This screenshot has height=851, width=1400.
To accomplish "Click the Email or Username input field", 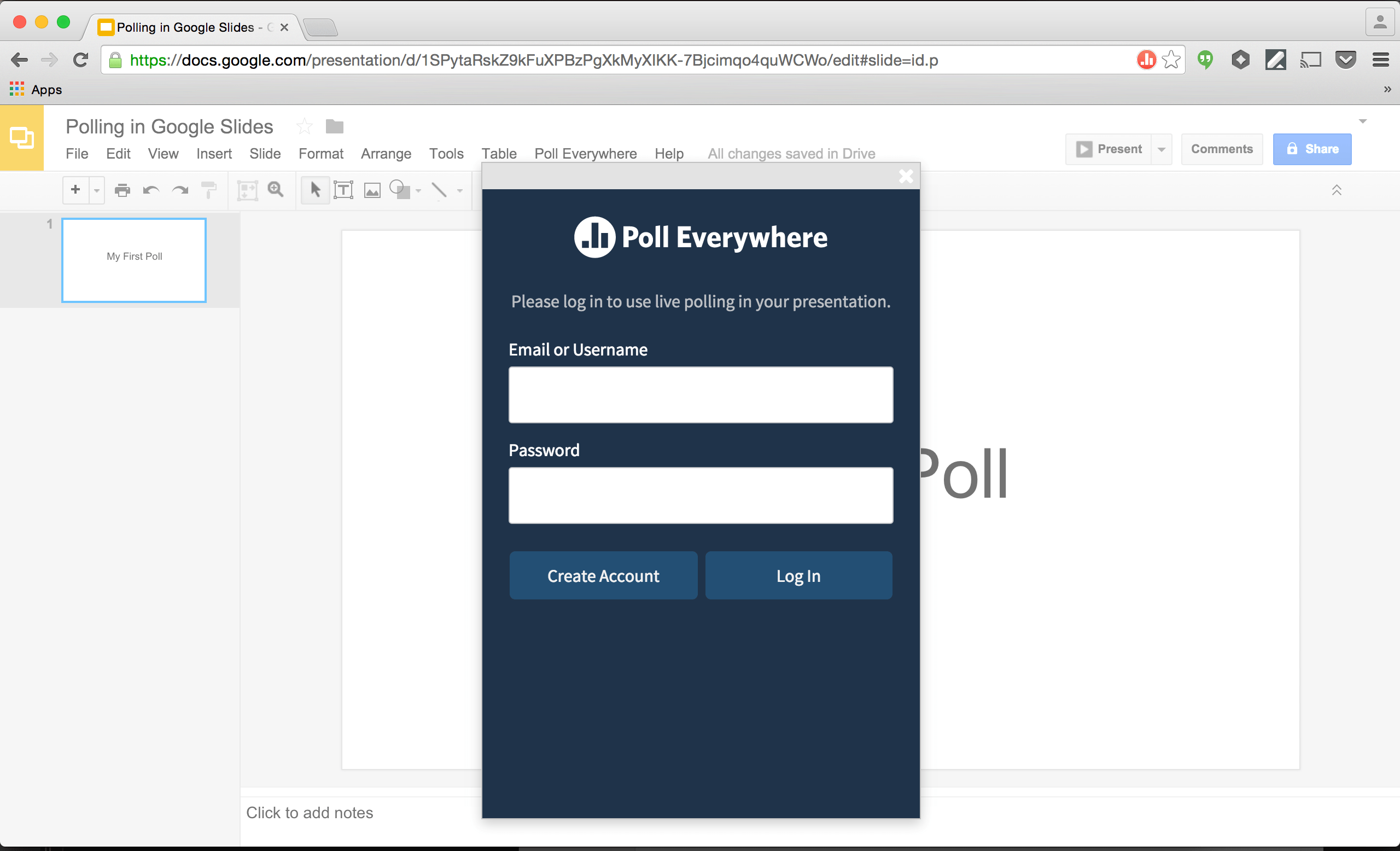I will [x=701, y=394].
